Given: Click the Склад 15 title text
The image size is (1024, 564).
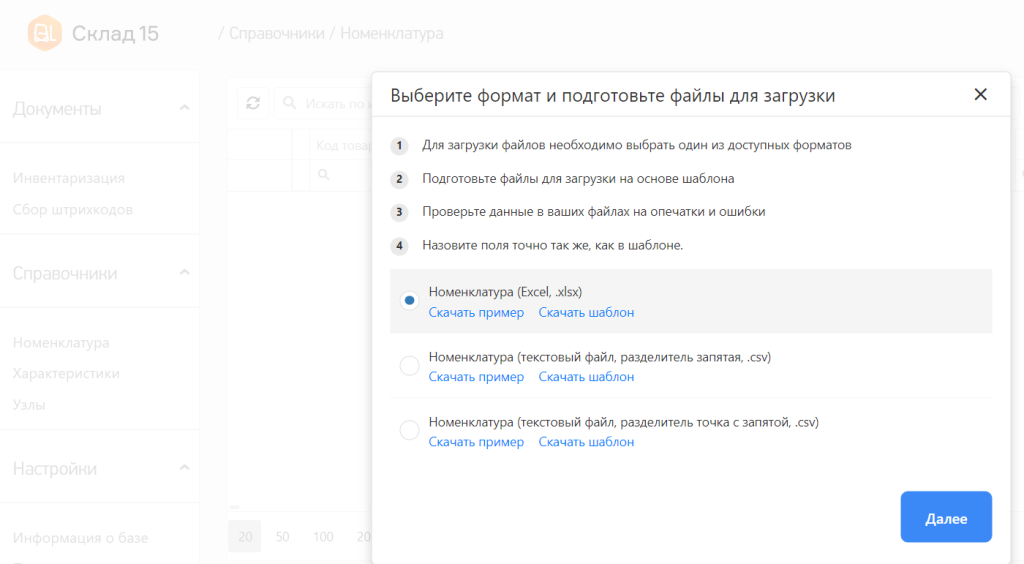Looking at the screenshot, I should point(115,33).
